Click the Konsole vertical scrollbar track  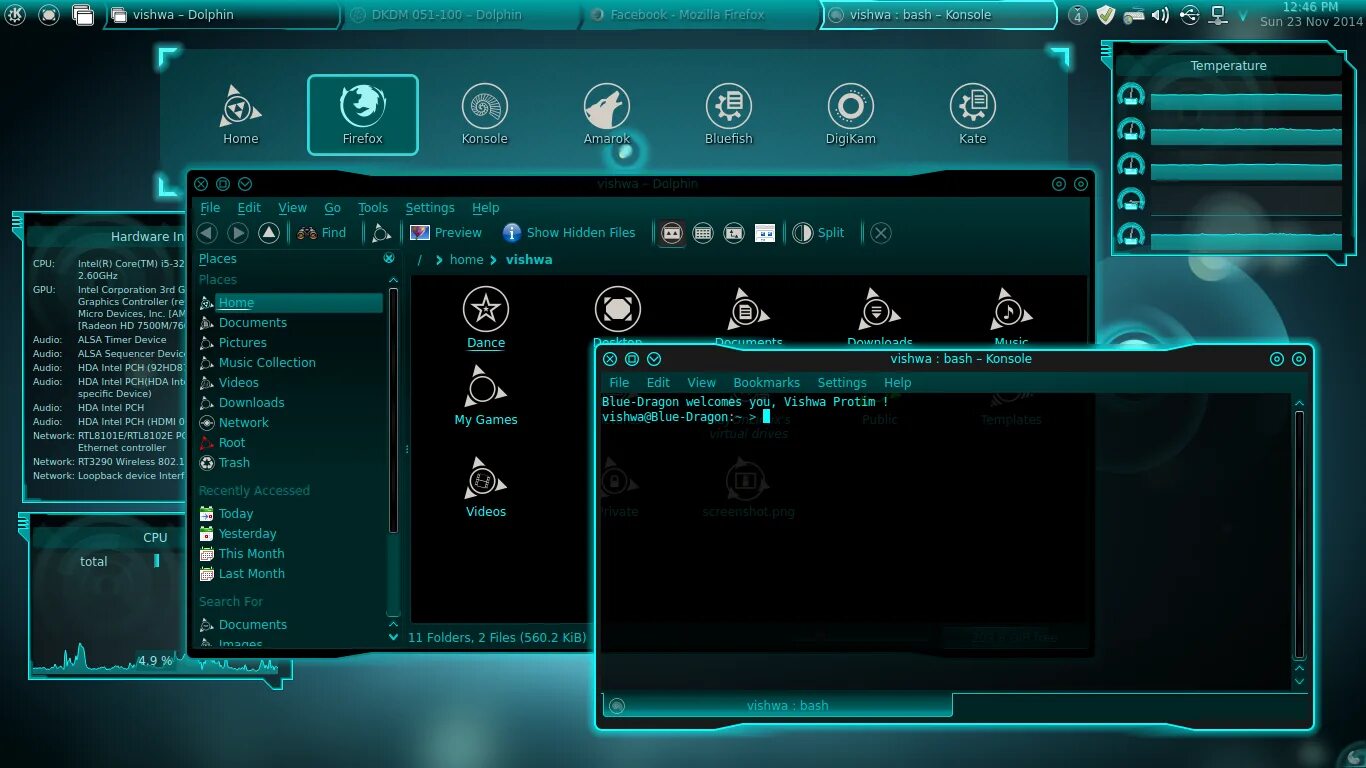(x=1300, y=535)
